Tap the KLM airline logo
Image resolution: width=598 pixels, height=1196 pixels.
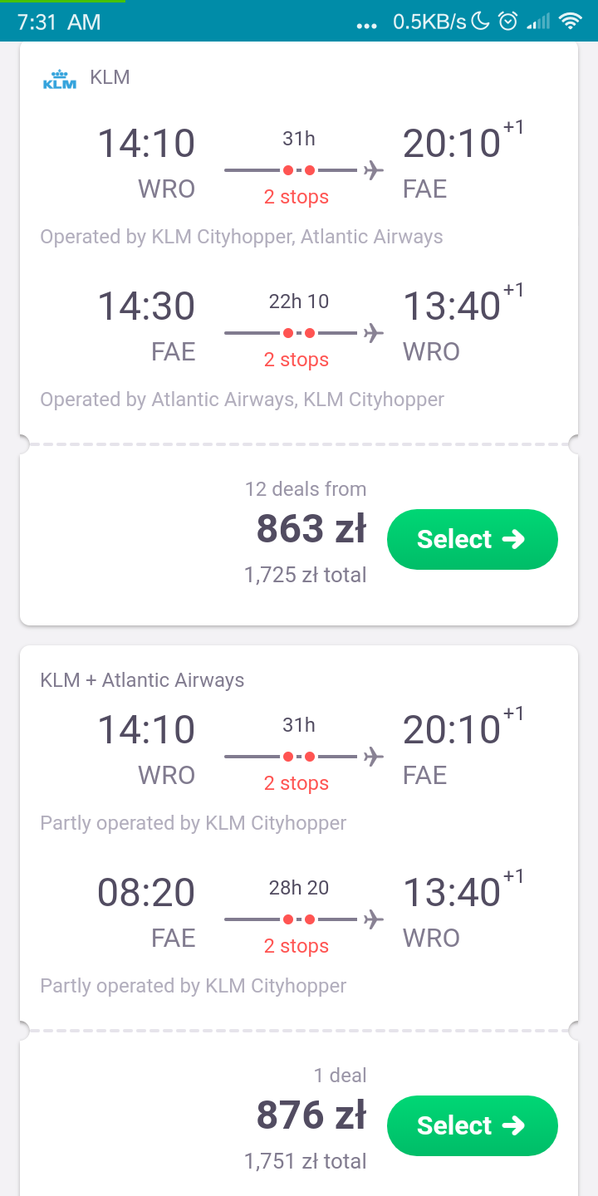pyautogui.click(x=59, y=79)
